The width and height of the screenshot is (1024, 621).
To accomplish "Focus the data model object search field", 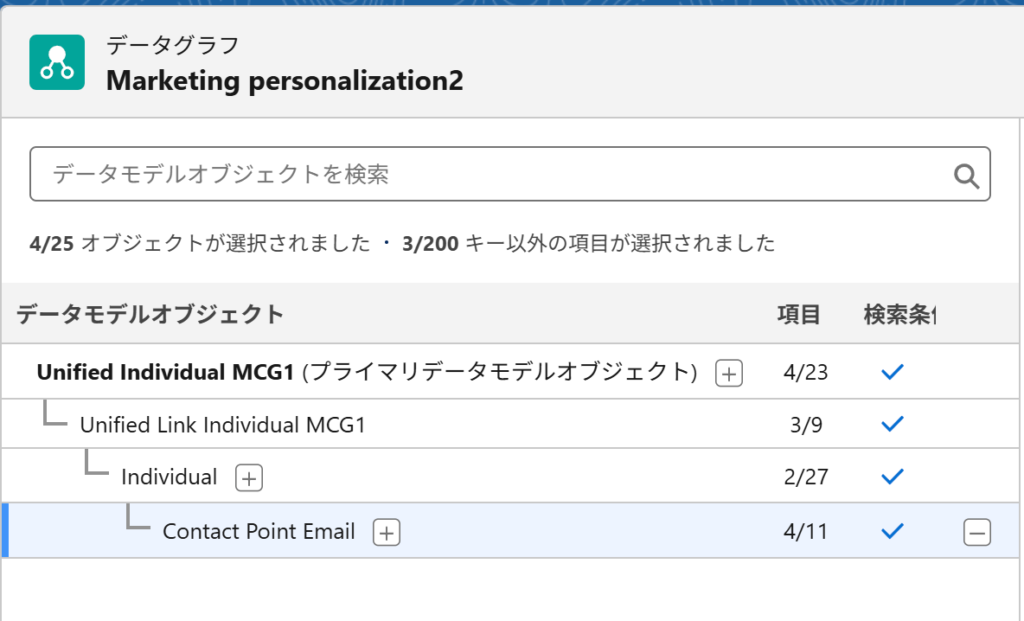I will point(510,174).
